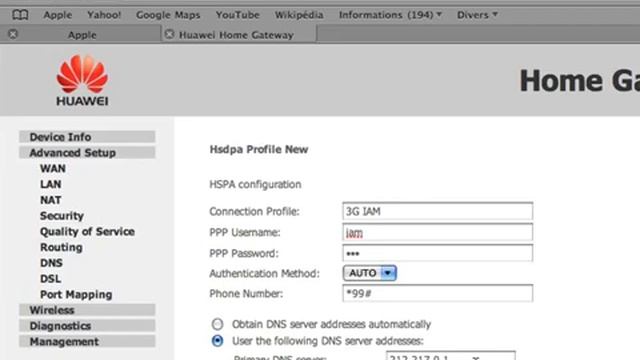Collapse the Advanced Setup menu

click(87, 153)
